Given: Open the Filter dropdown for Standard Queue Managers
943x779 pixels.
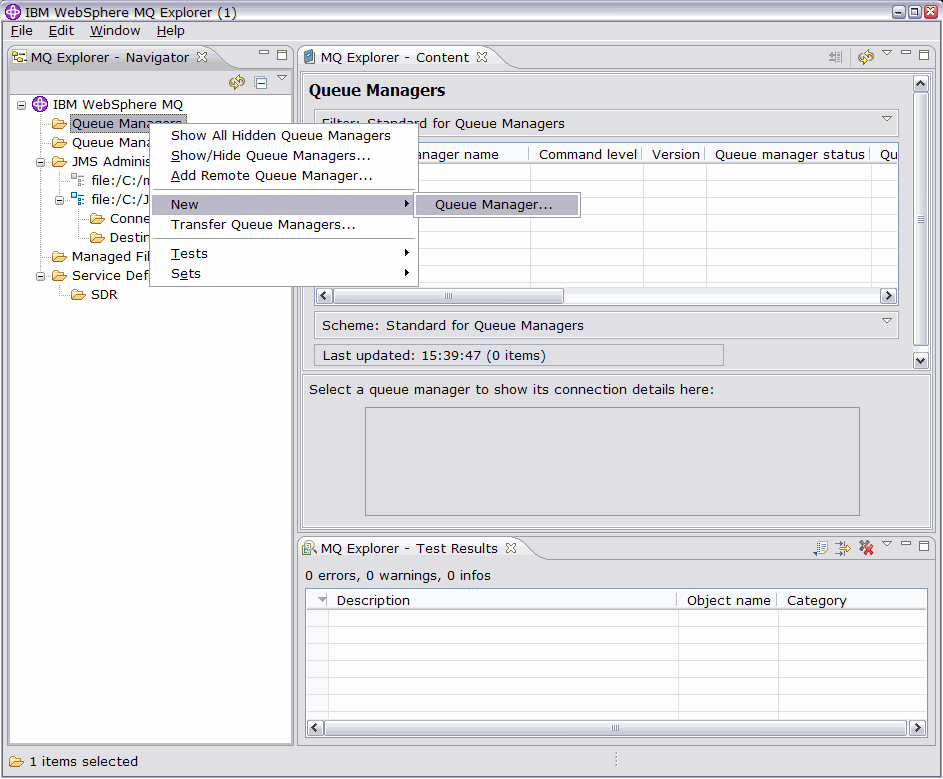Looking at the screenshot, I should pos(886,117).
